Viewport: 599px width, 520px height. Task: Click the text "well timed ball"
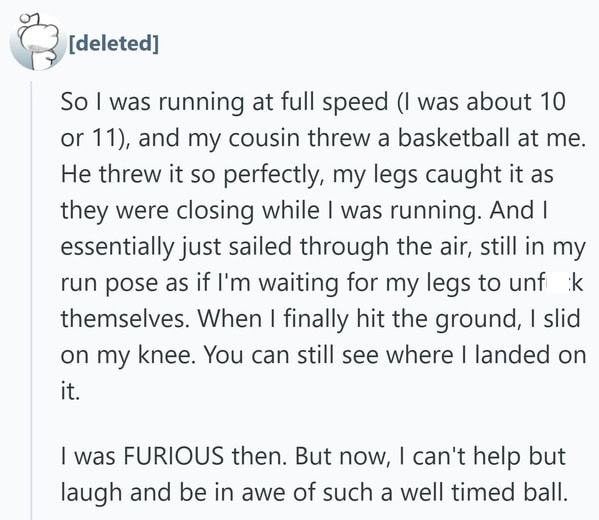pos(483,492)
